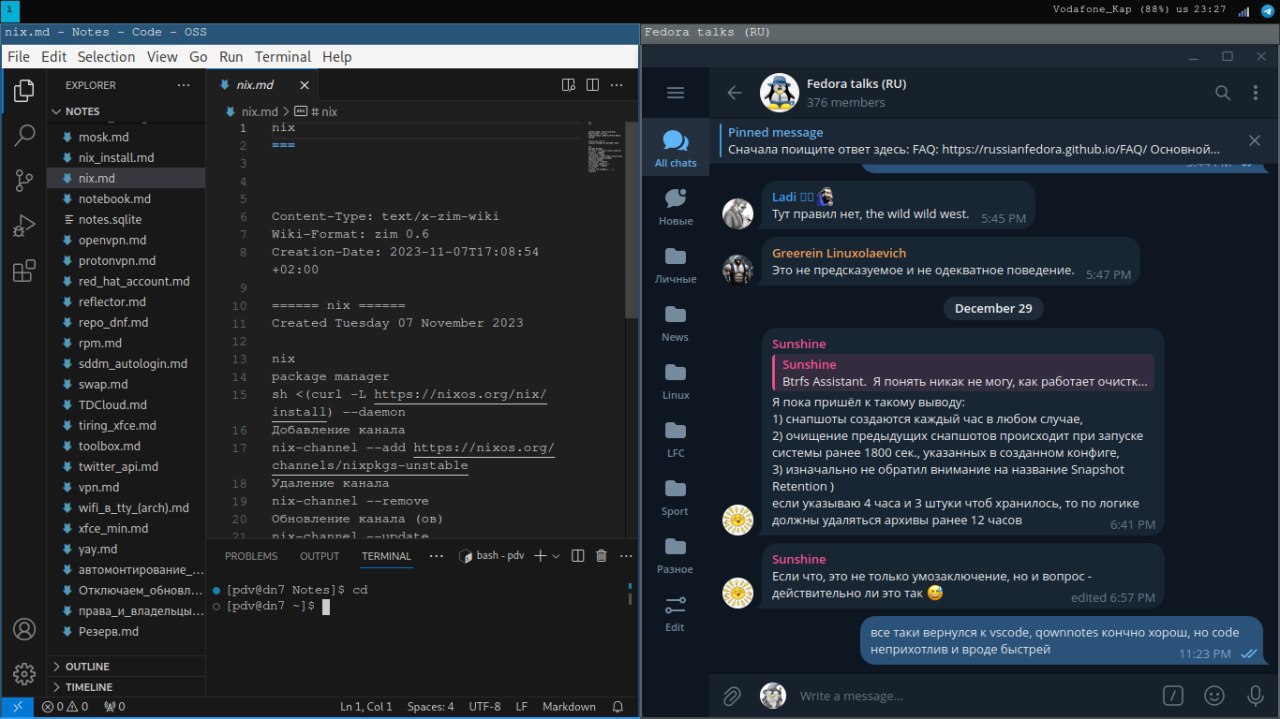Open the quoted Sunshine reply about Btrfs Assistant
Screen dimensions: 1280x719
tap(963, 373)
